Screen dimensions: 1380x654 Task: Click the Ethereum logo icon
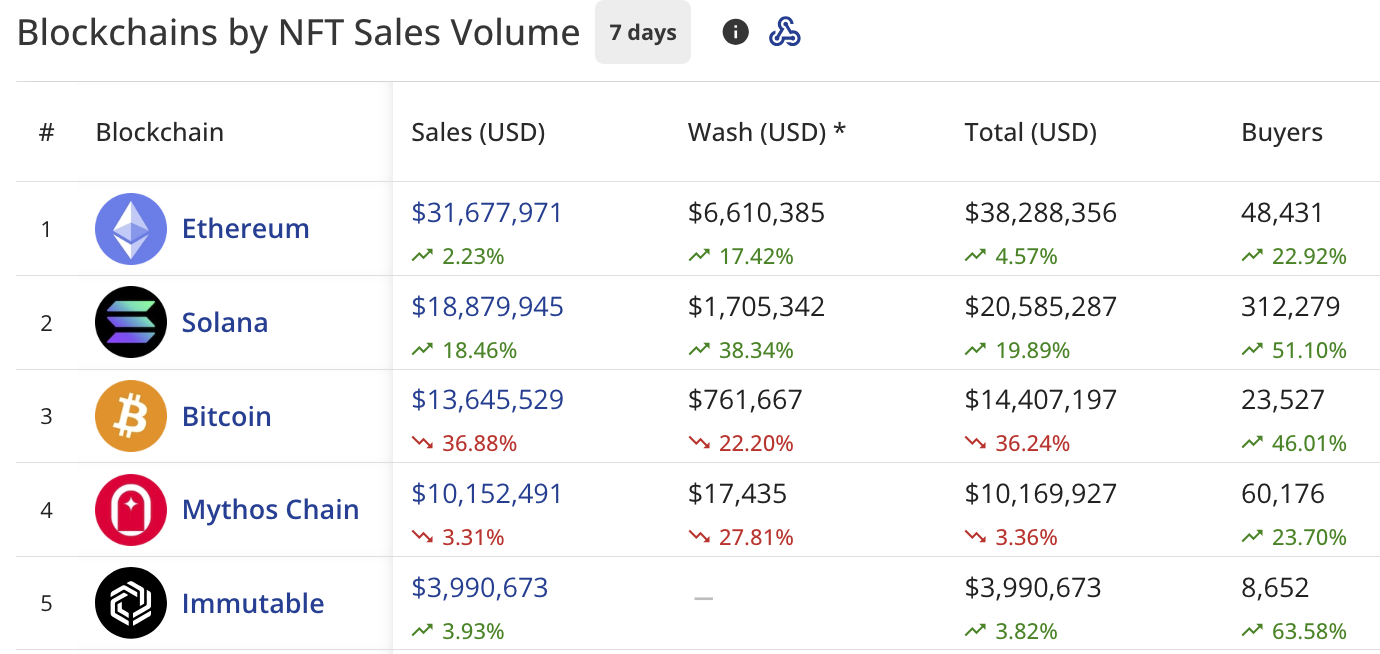(x=131, y=229)
